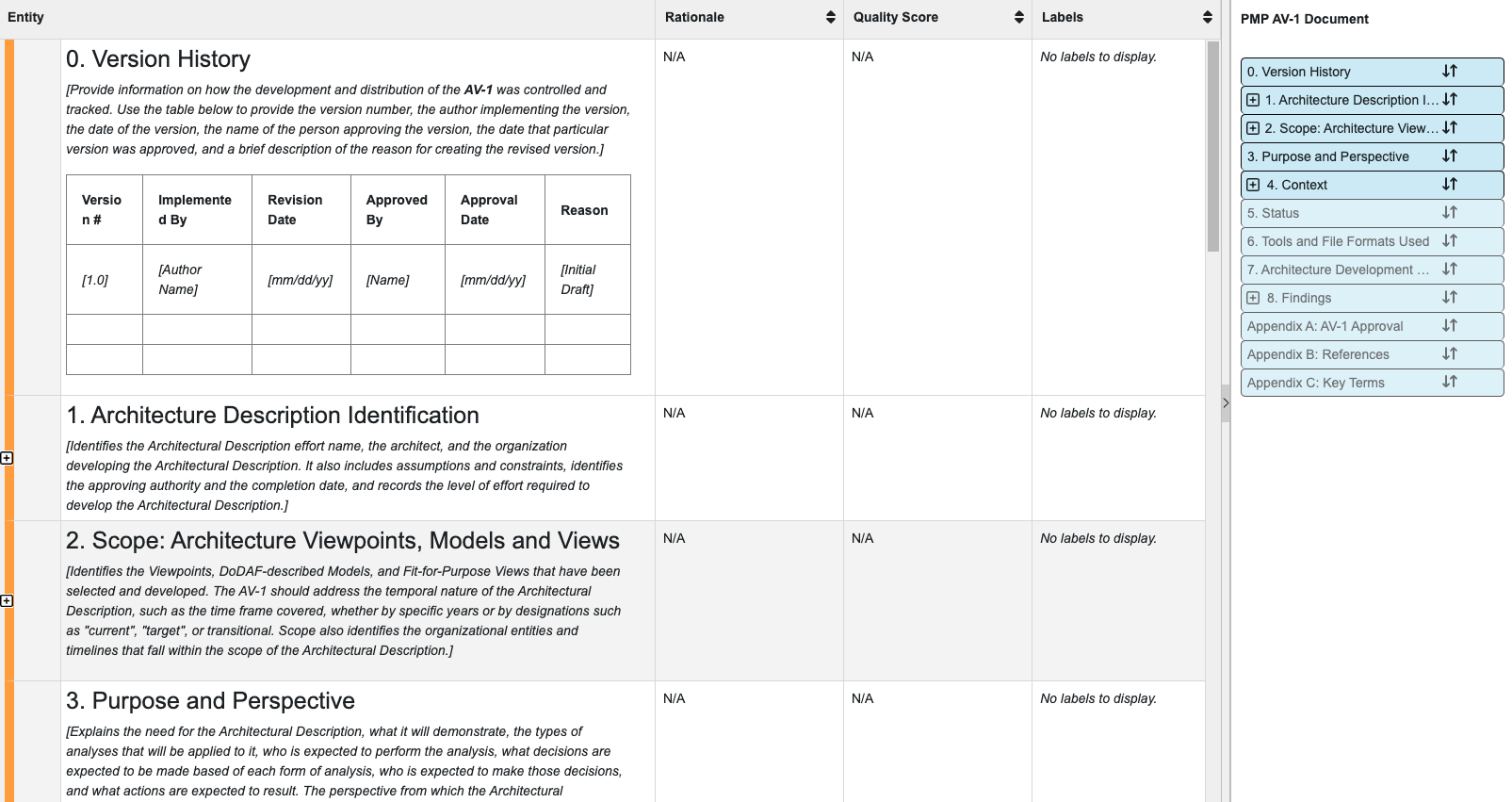Sort by Quality Score
The height and width of the screenshot is (802, 1512).
click(x=1018, y=16)
